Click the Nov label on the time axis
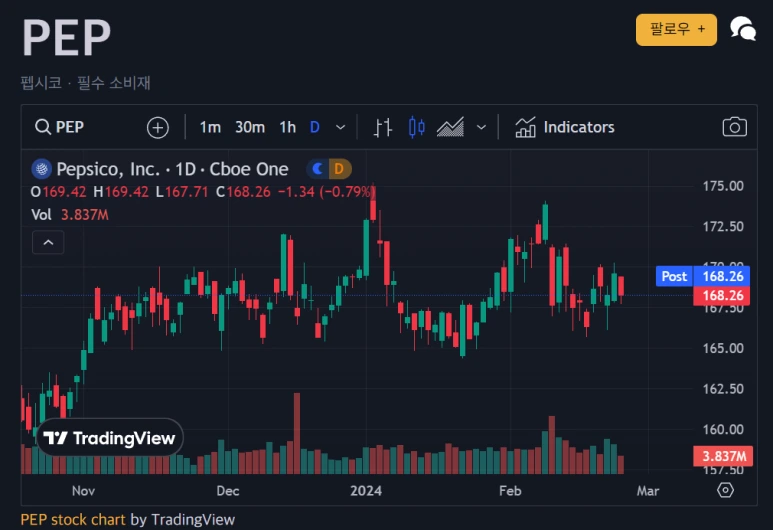 pos(83,491)
